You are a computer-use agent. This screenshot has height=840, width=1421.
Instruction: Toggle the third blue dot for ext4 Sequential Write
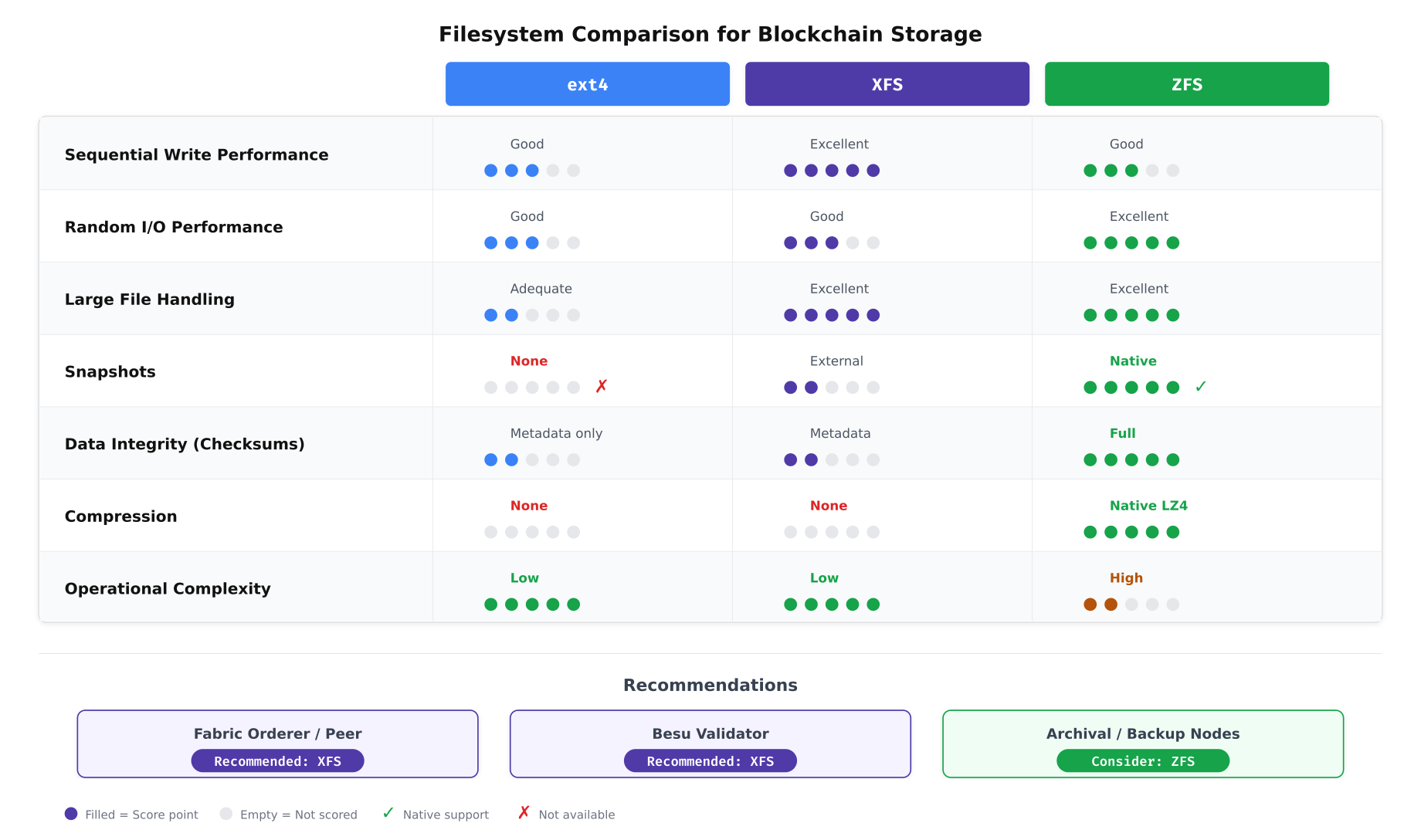pyautogui.click(x=532, y=171)
